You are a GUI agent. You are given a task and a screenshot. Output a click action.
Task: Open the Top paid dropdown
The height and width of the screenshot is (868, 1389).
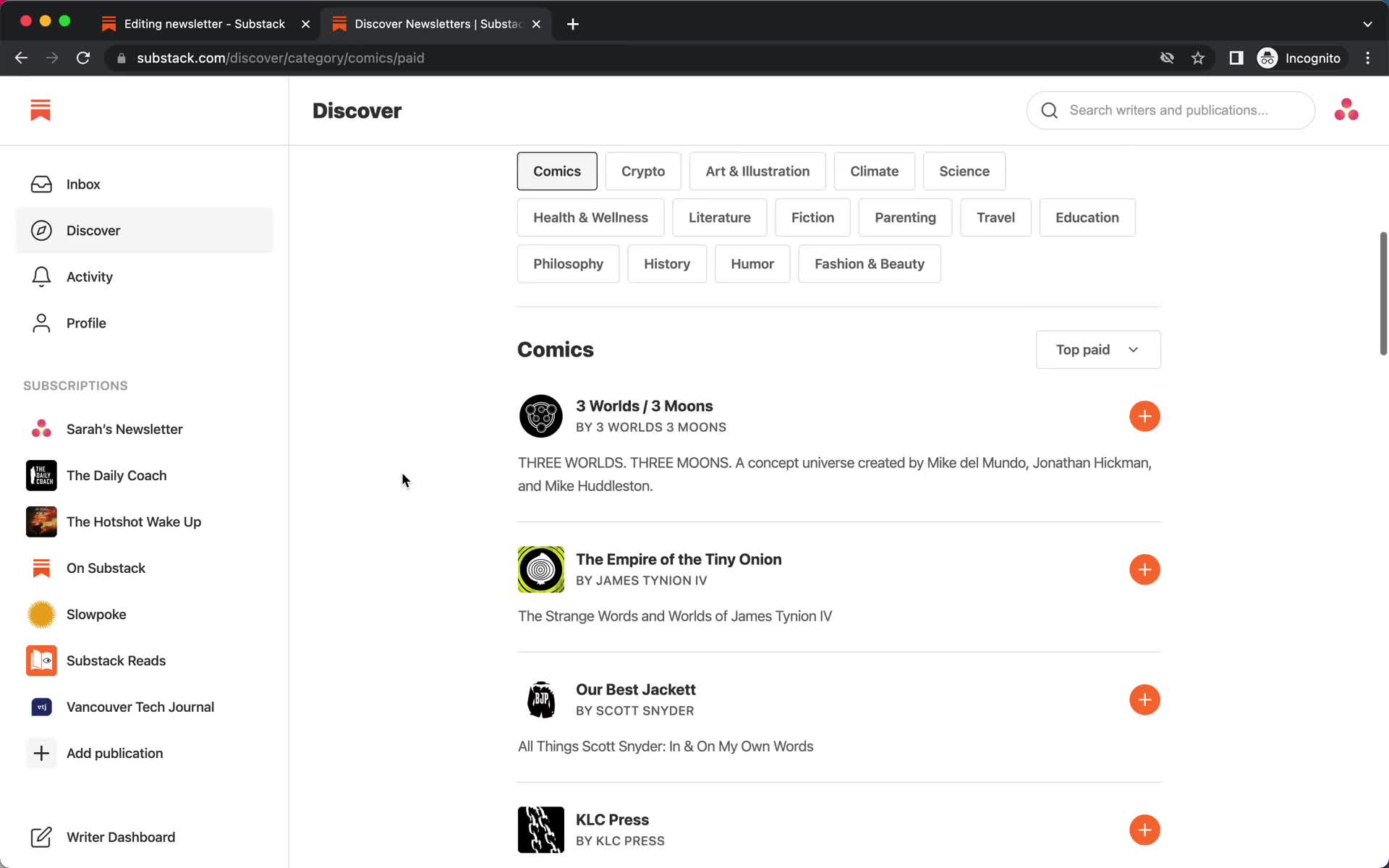coord(1097,349)
